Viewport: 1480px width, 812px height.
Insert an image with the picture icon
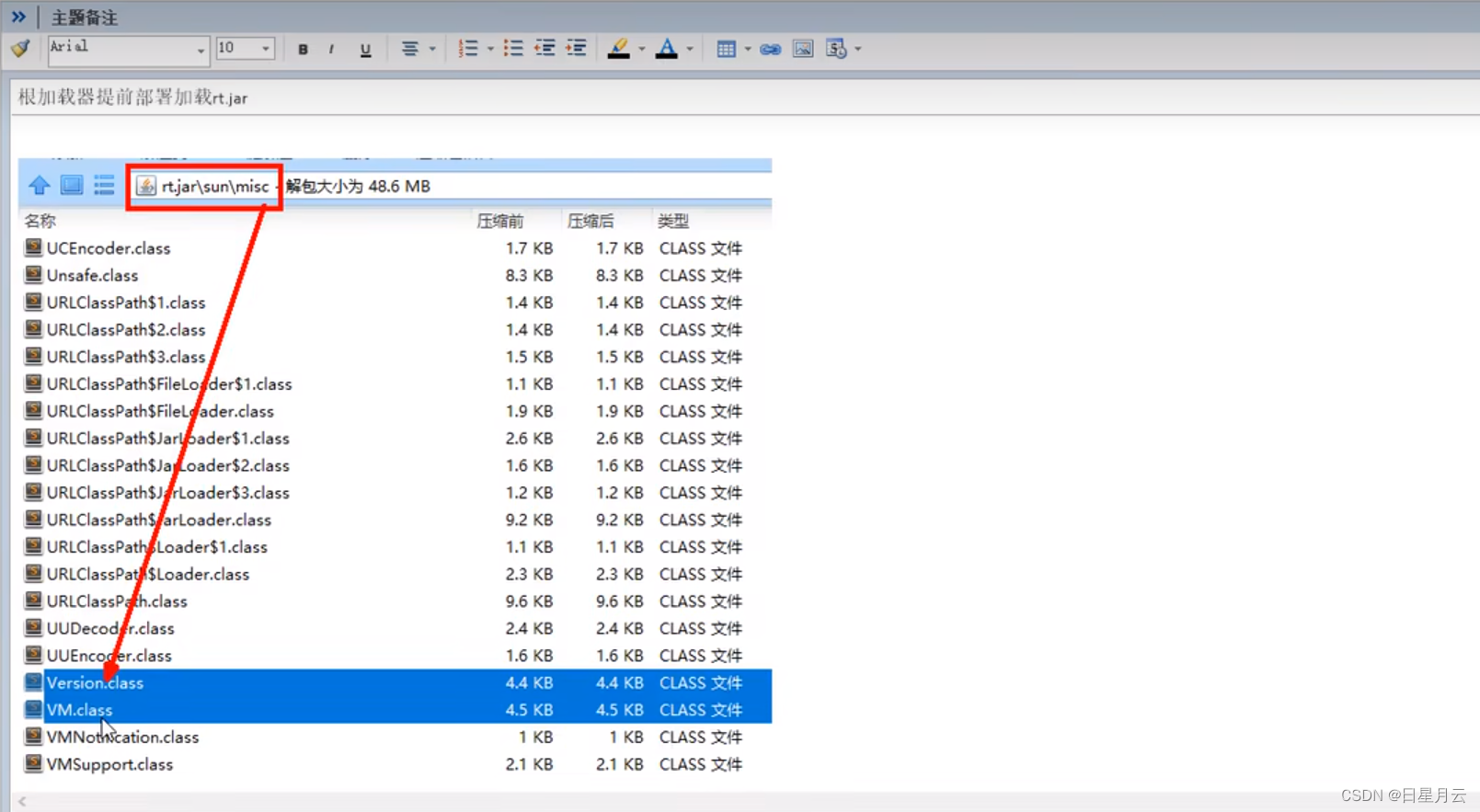pyautogui.click(x=803, y=50)
